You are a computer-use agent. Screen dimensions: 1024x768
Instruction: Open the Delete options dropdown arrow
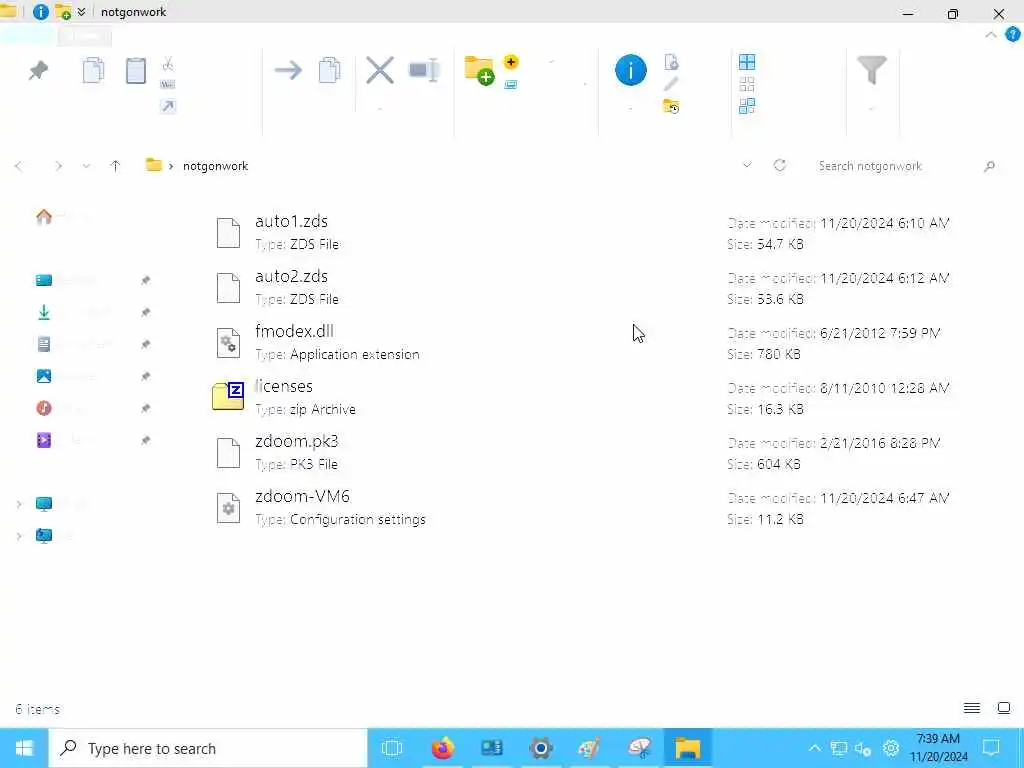pyautogui.click(x=379, y=108)
